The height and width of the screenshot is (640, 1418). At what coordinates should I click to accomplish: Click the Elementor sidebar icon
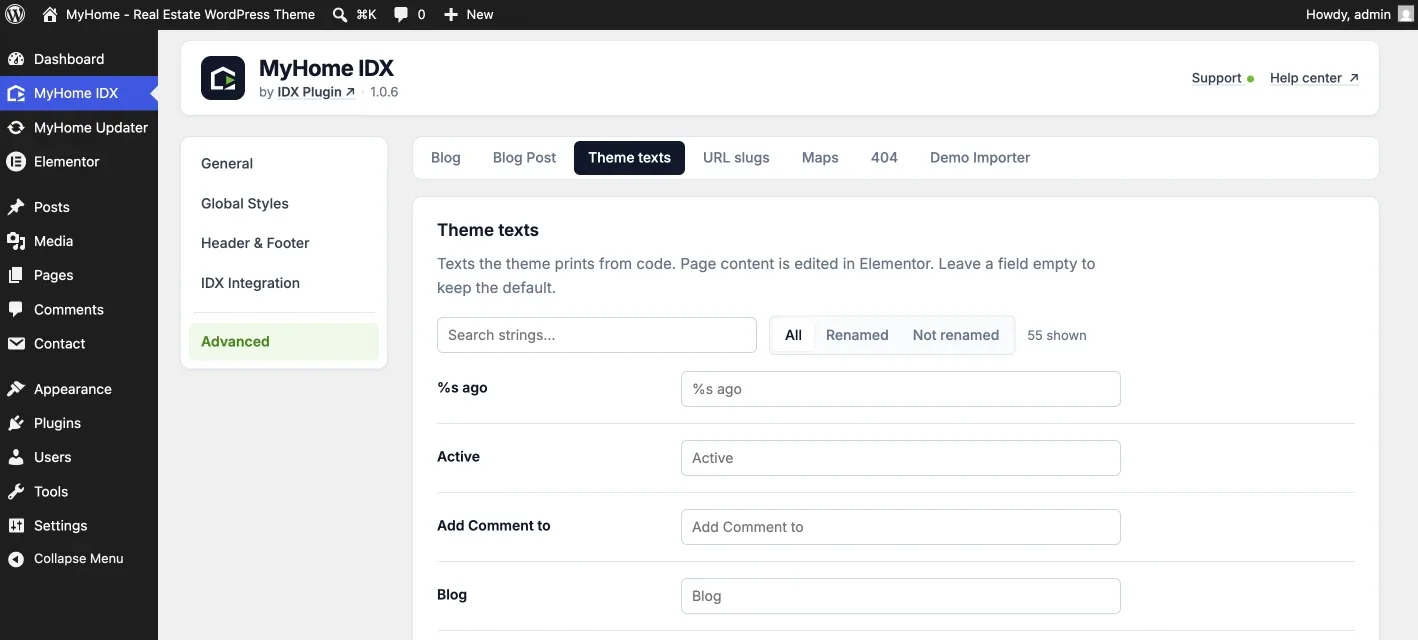16,161
